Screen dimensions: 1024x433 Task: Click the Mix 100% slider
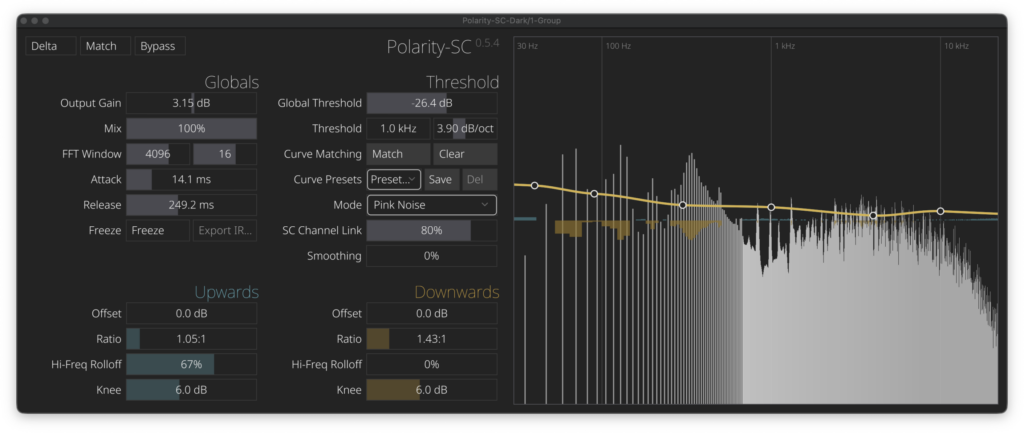191,129
